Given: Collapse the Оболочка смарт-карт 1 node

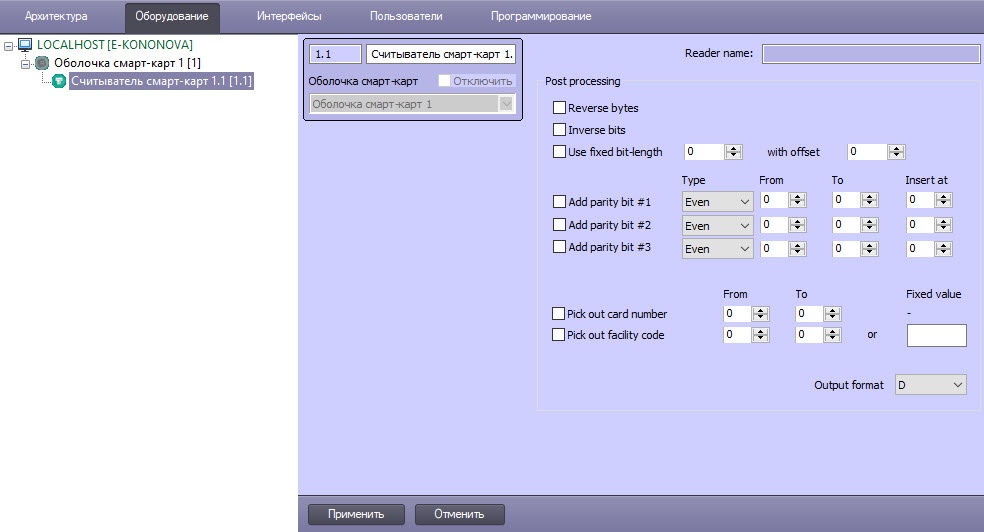Looking at the screenshot, I should (x=25, y=63).
